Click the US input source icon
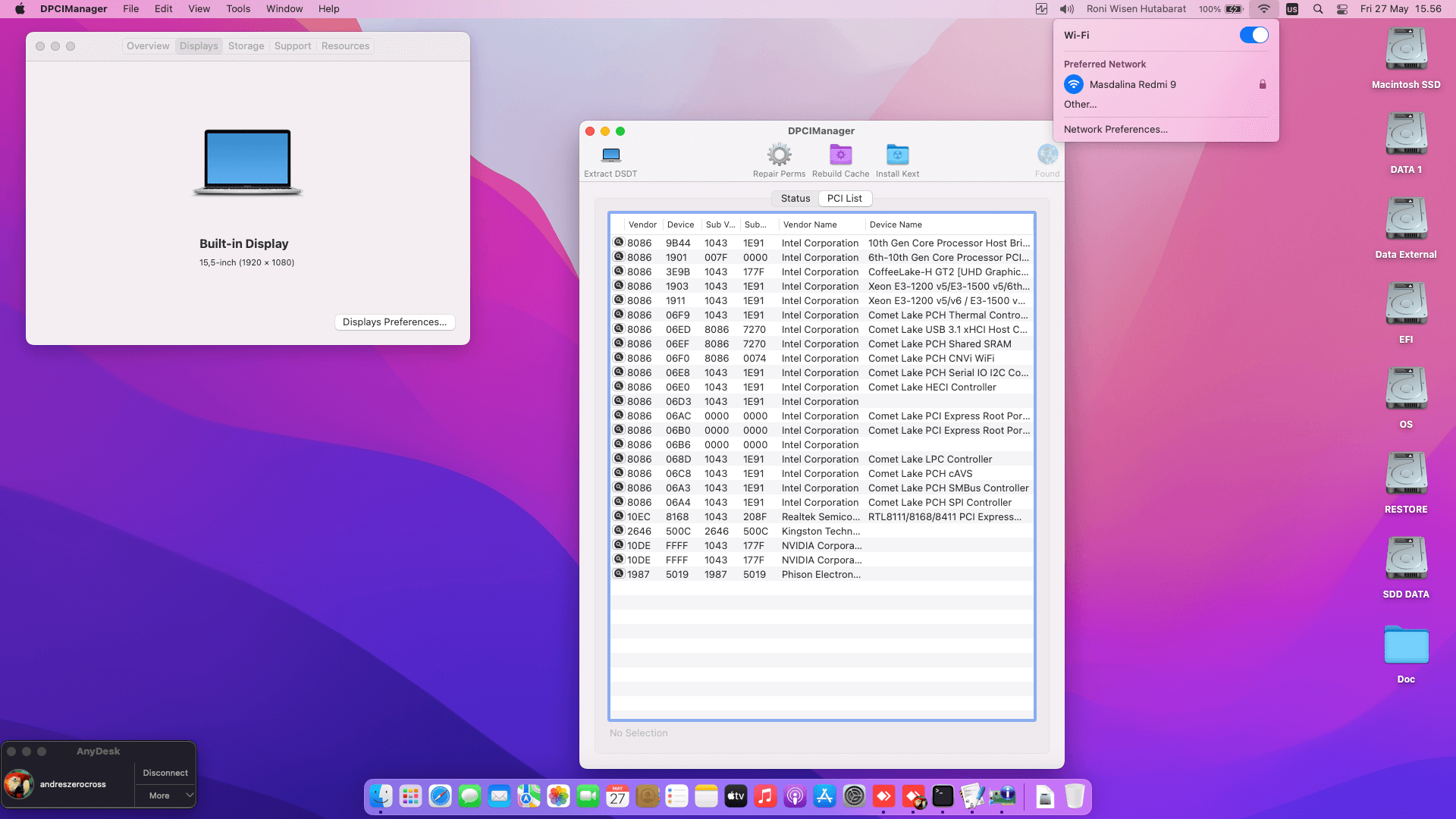 [1292, 9]
